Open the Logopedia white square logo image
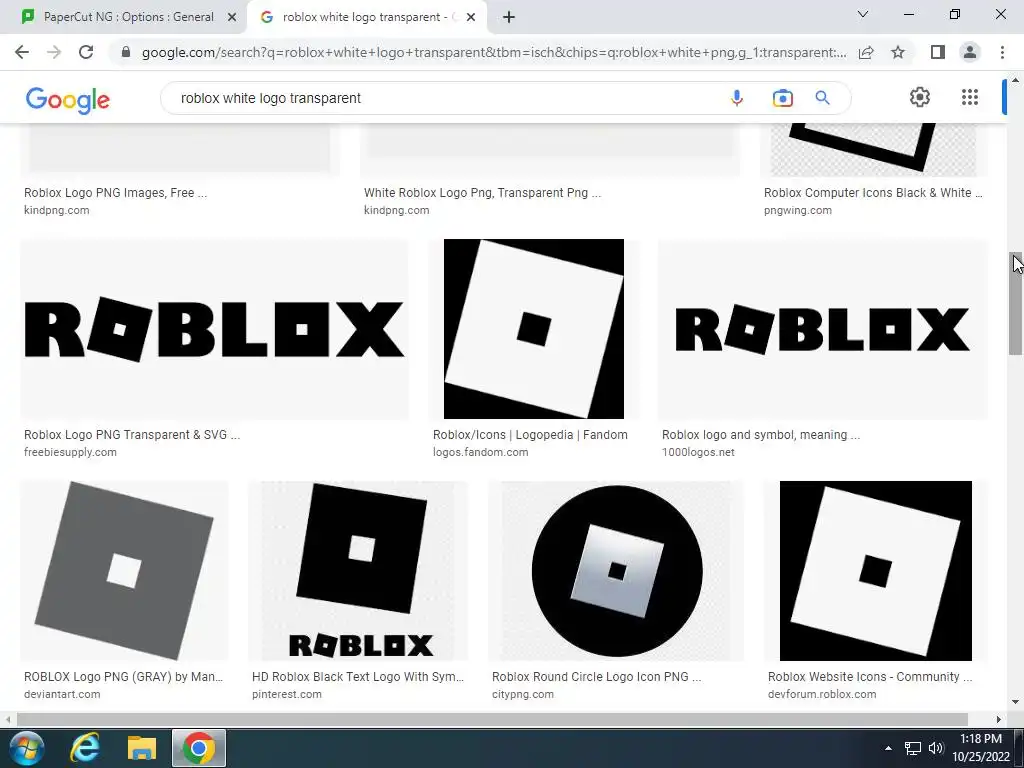1024x768 pixels. (x=534, y=329)
